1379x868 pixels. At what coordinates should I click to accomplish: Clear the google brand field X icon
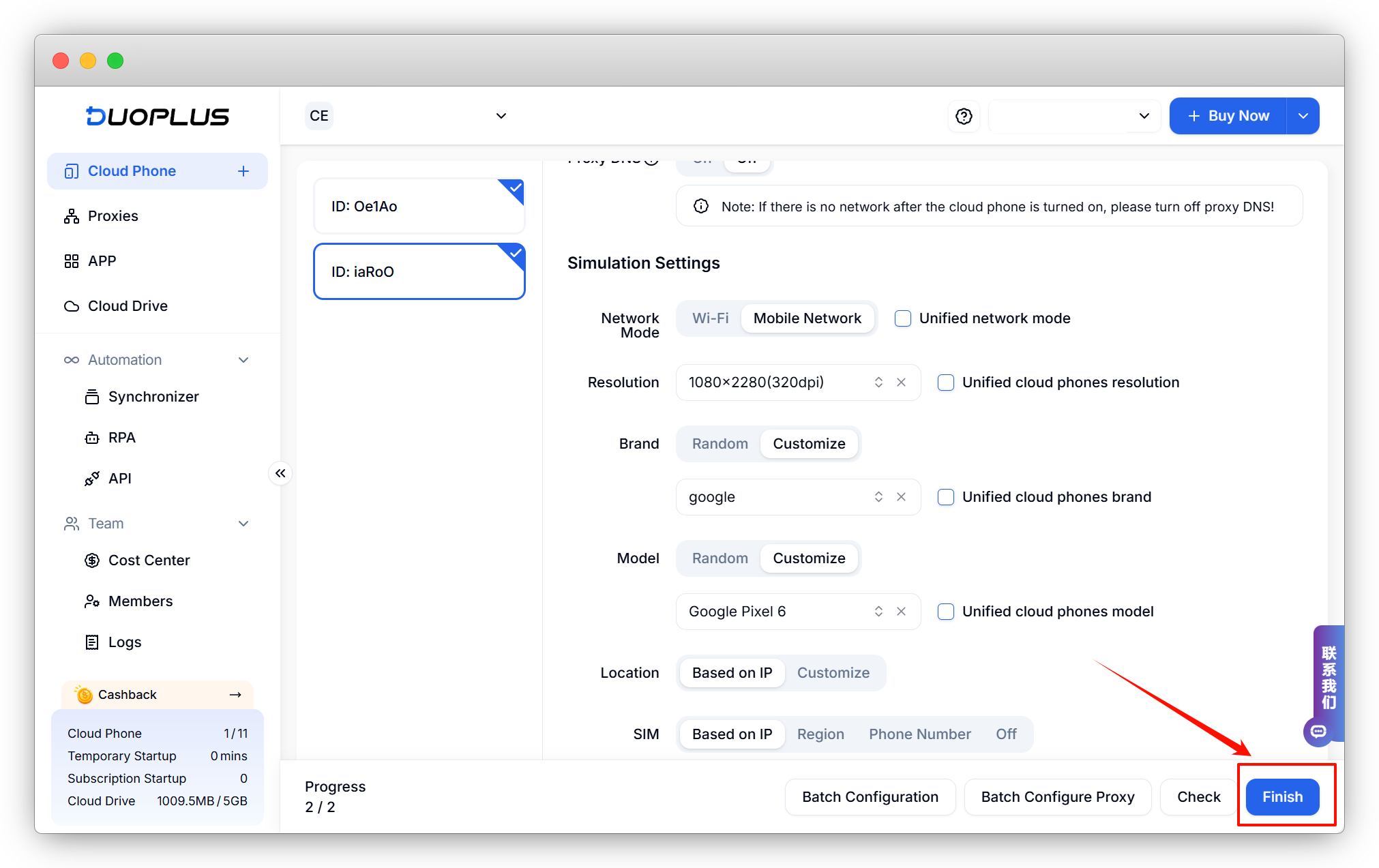901,497
